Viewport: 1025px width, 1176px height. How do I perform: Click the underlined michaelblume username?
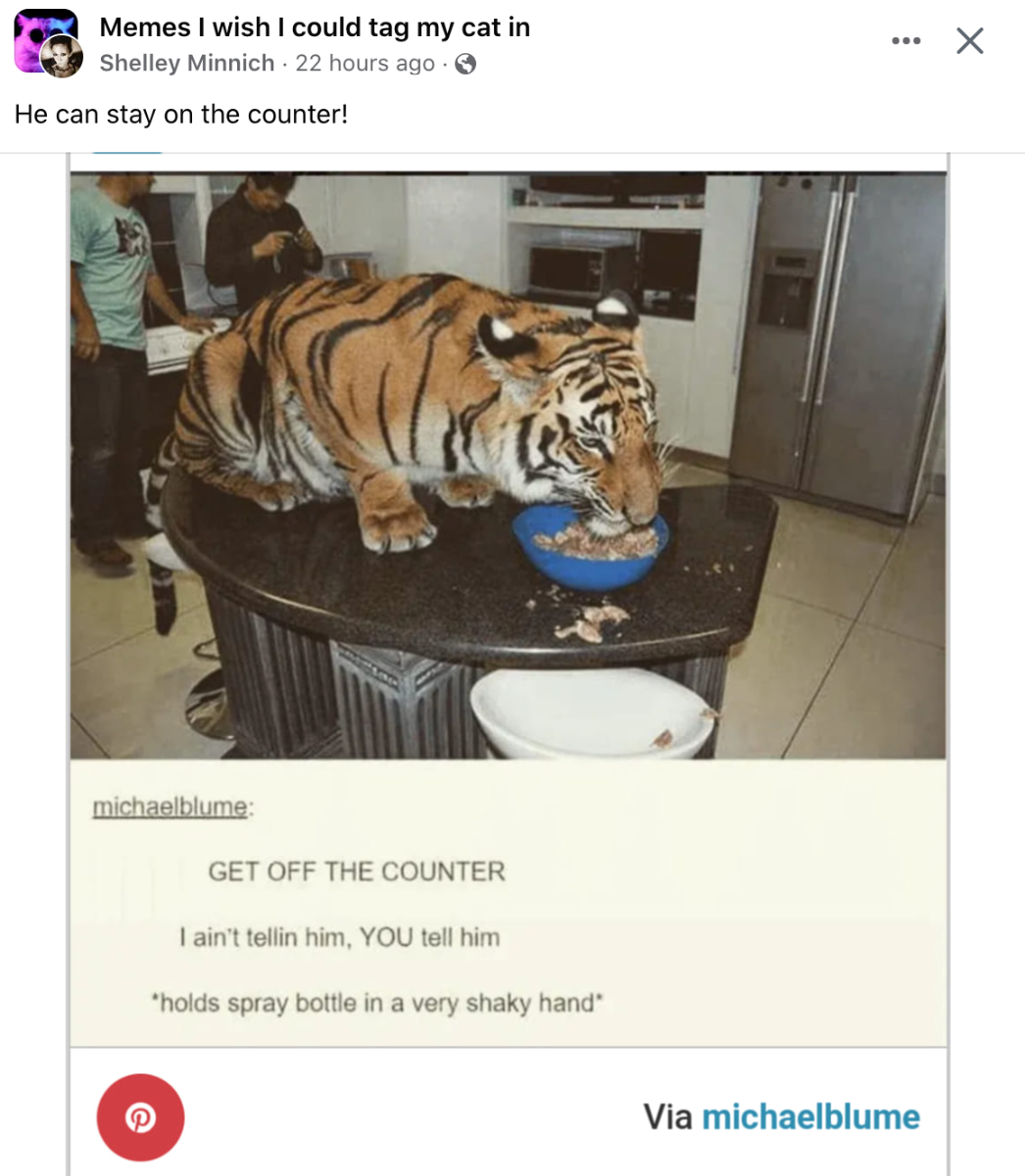tap(171, 807)
